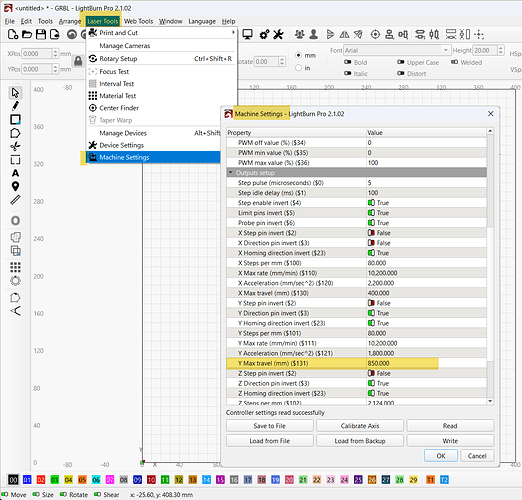
Task: Select the Edit Nodes tool
Action: point(15,146)
